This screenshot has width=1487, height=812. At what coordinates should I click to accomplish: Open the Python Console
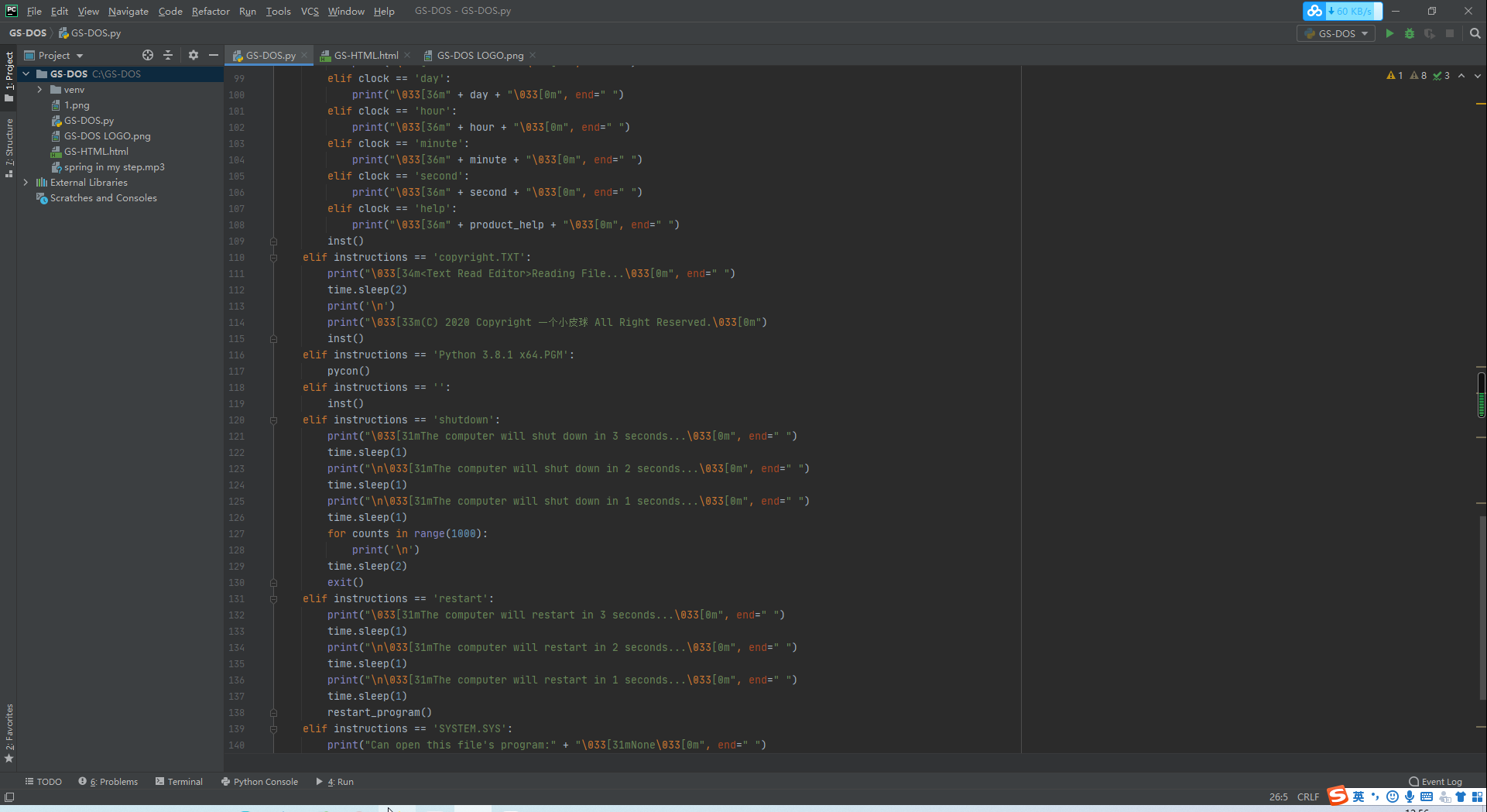pos(259,782)
